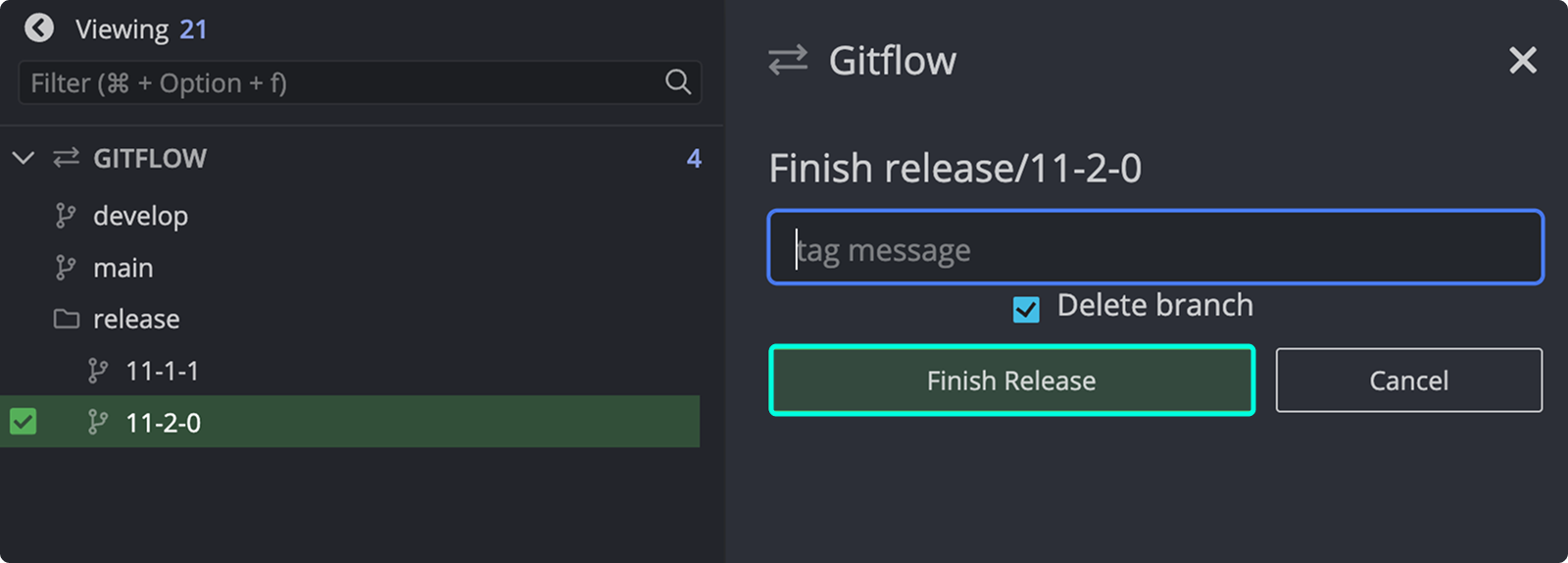Toggle the green checkbox beside 11-2-0
Viewport: 1568px width, 563px height.
23,422
